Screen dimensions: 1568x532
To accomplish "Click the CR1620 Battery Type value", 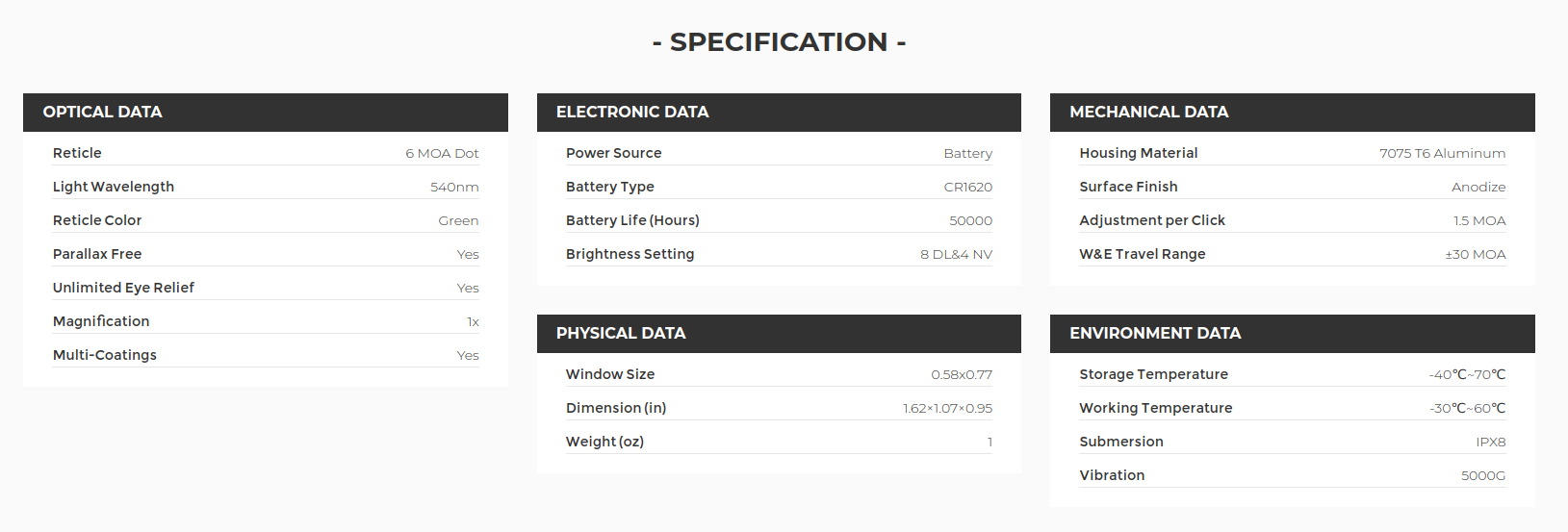I will click(967, 187).
